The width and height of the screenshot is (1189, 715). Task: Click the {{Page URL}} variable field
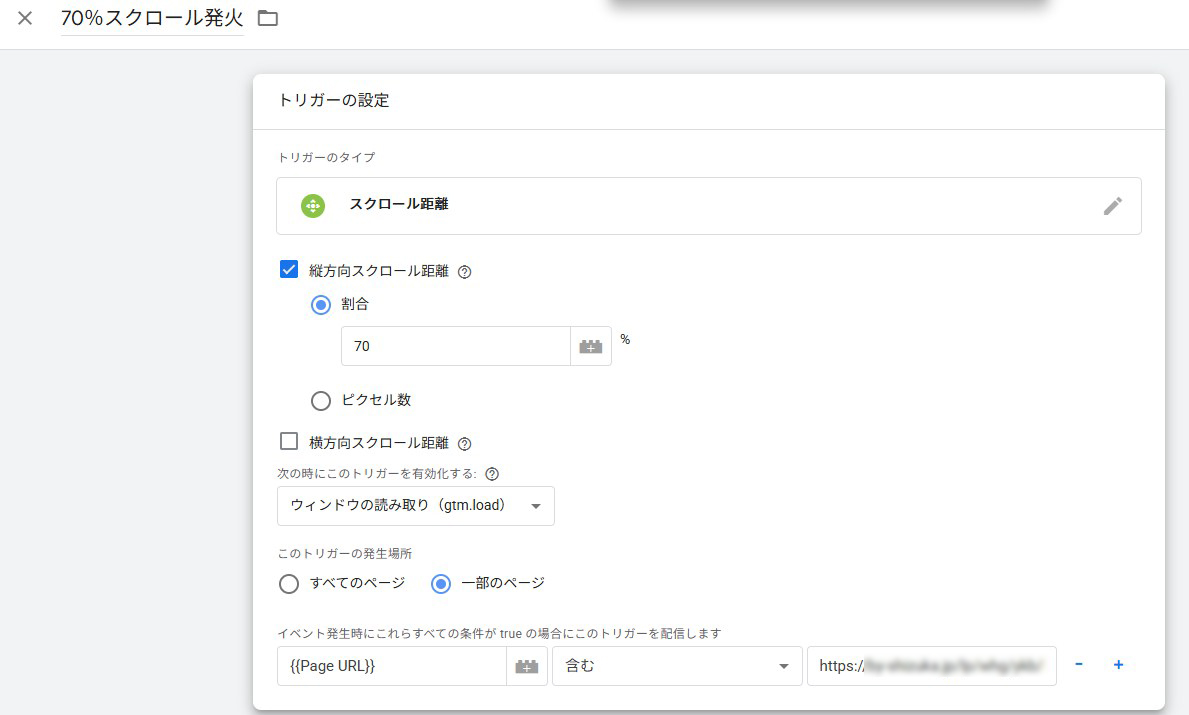[391, 666]
